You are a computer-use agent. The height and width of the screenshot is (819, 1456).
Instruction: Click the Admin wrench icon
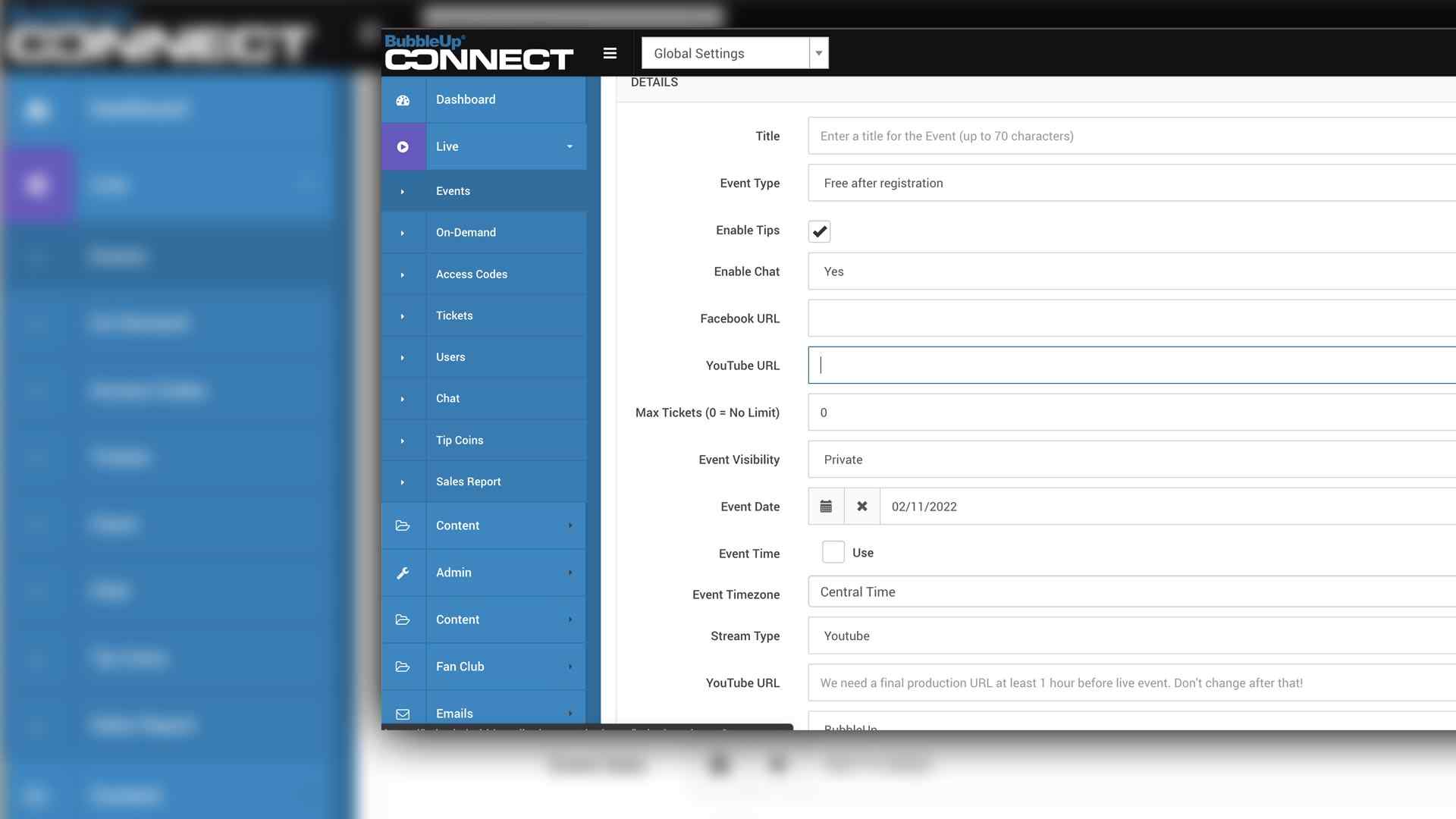coord(403,573)
